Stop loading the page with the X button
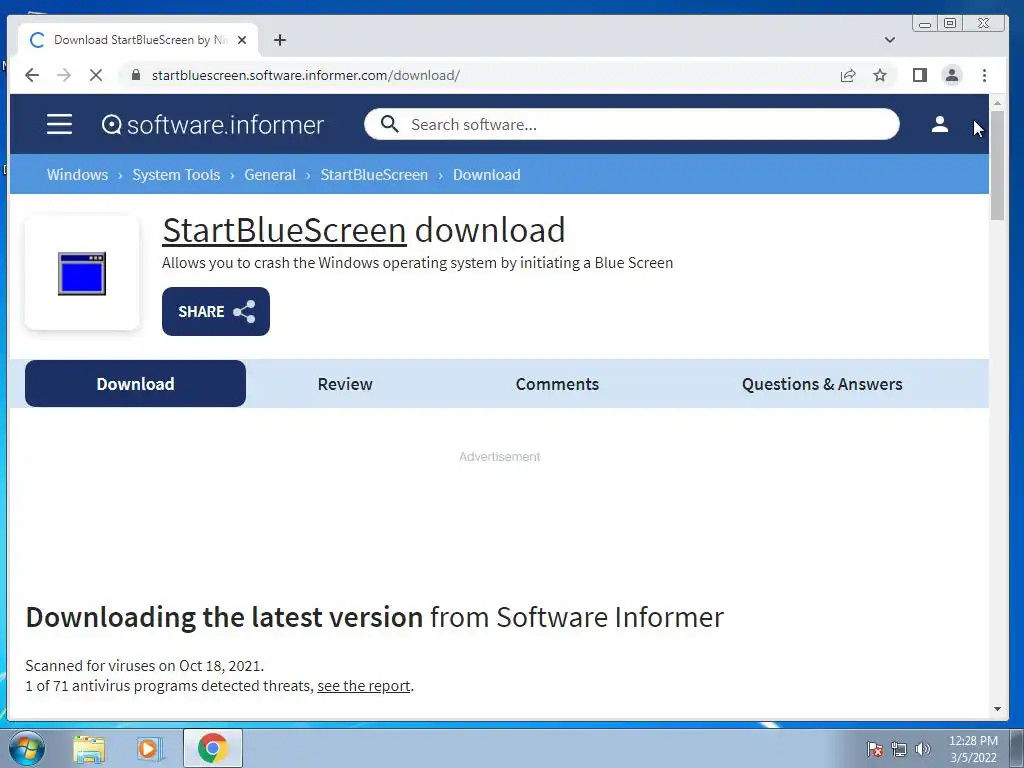 [96, 75]
